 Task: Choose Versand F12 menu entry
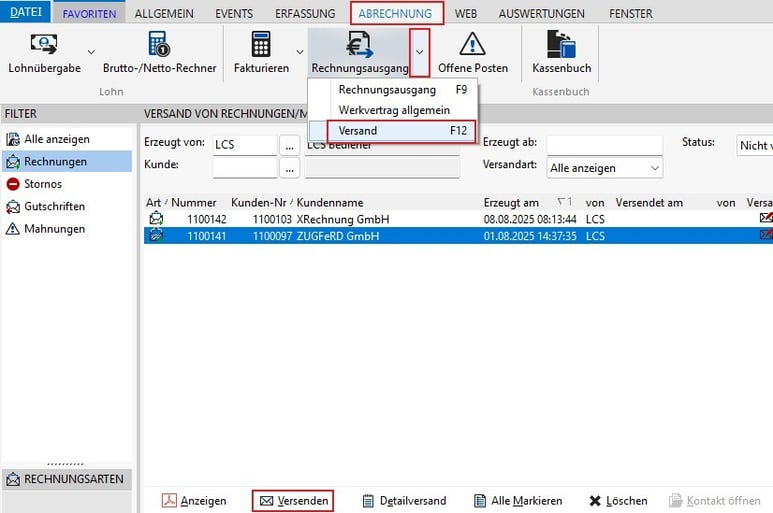(402, 131)
